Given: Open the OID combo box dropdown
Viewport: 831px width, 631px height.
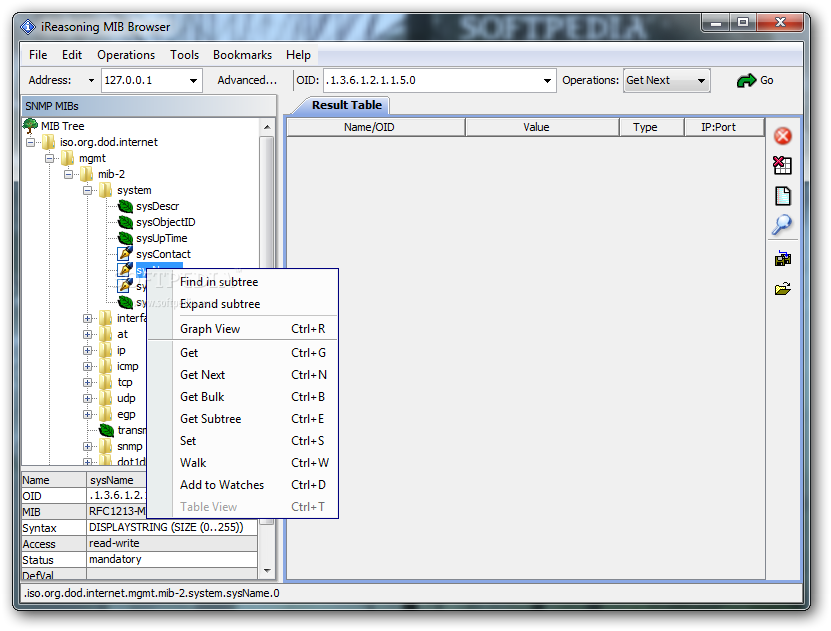Looking at the screenshot, I should 547,81.
